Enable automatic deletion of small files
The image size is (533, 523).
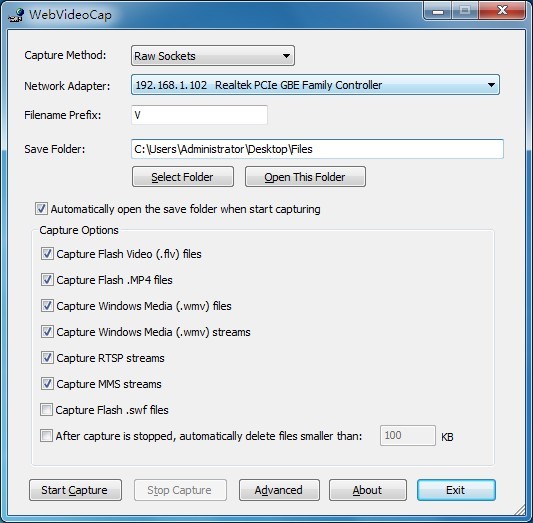point(46,436)
